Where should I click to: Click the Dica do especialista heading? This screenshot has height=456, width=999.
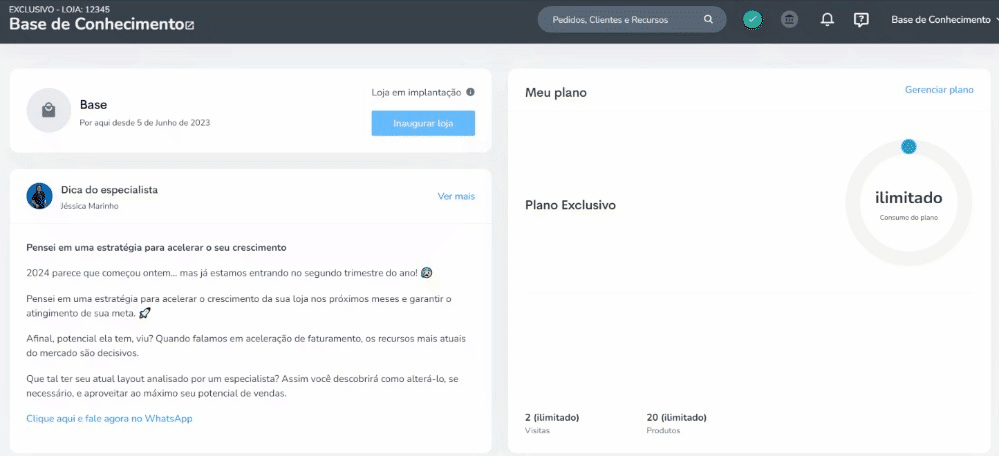[x=109, y=190]
